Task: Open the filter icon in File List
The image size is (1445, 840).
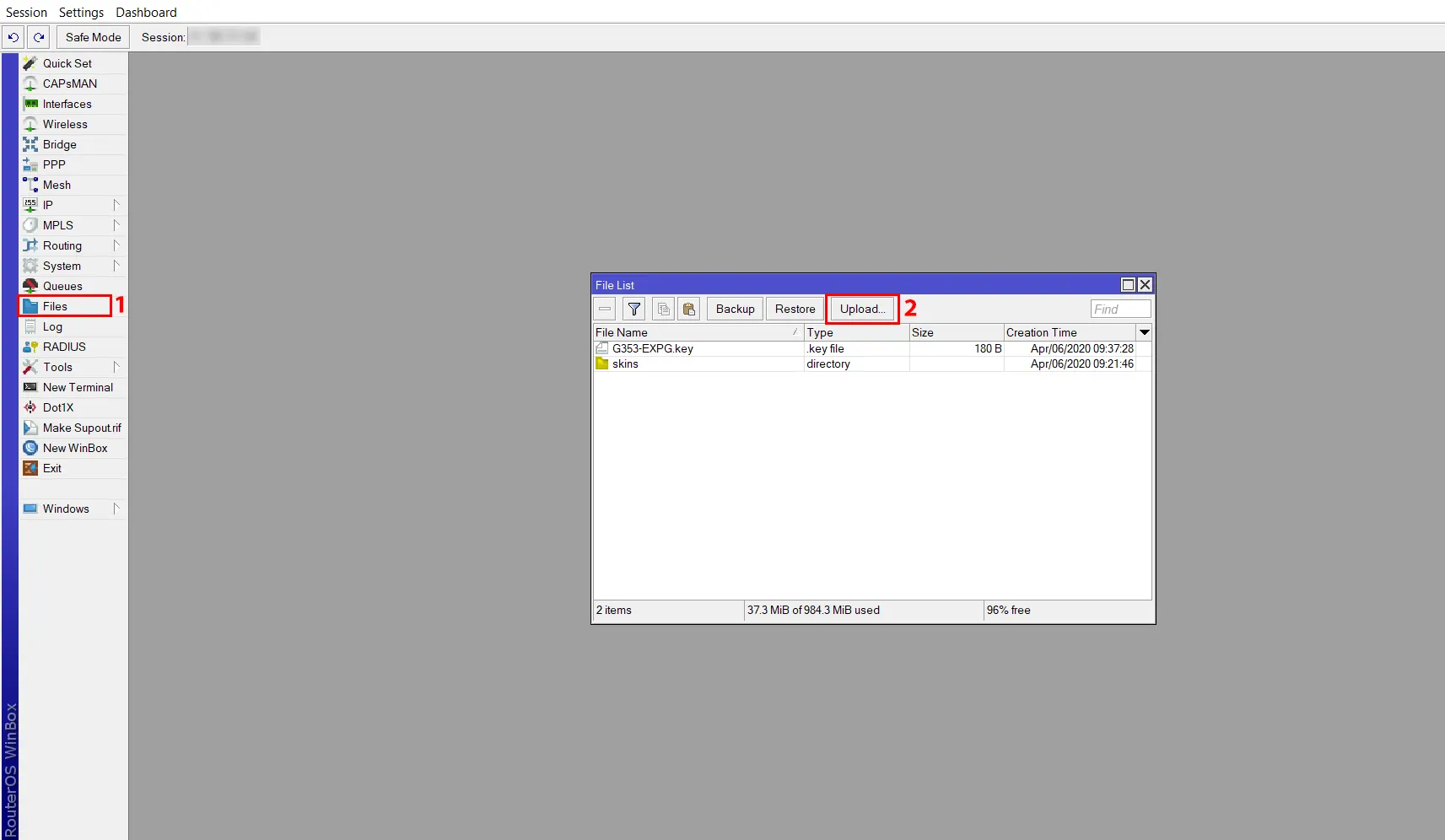Action: (x=634, y=309)
